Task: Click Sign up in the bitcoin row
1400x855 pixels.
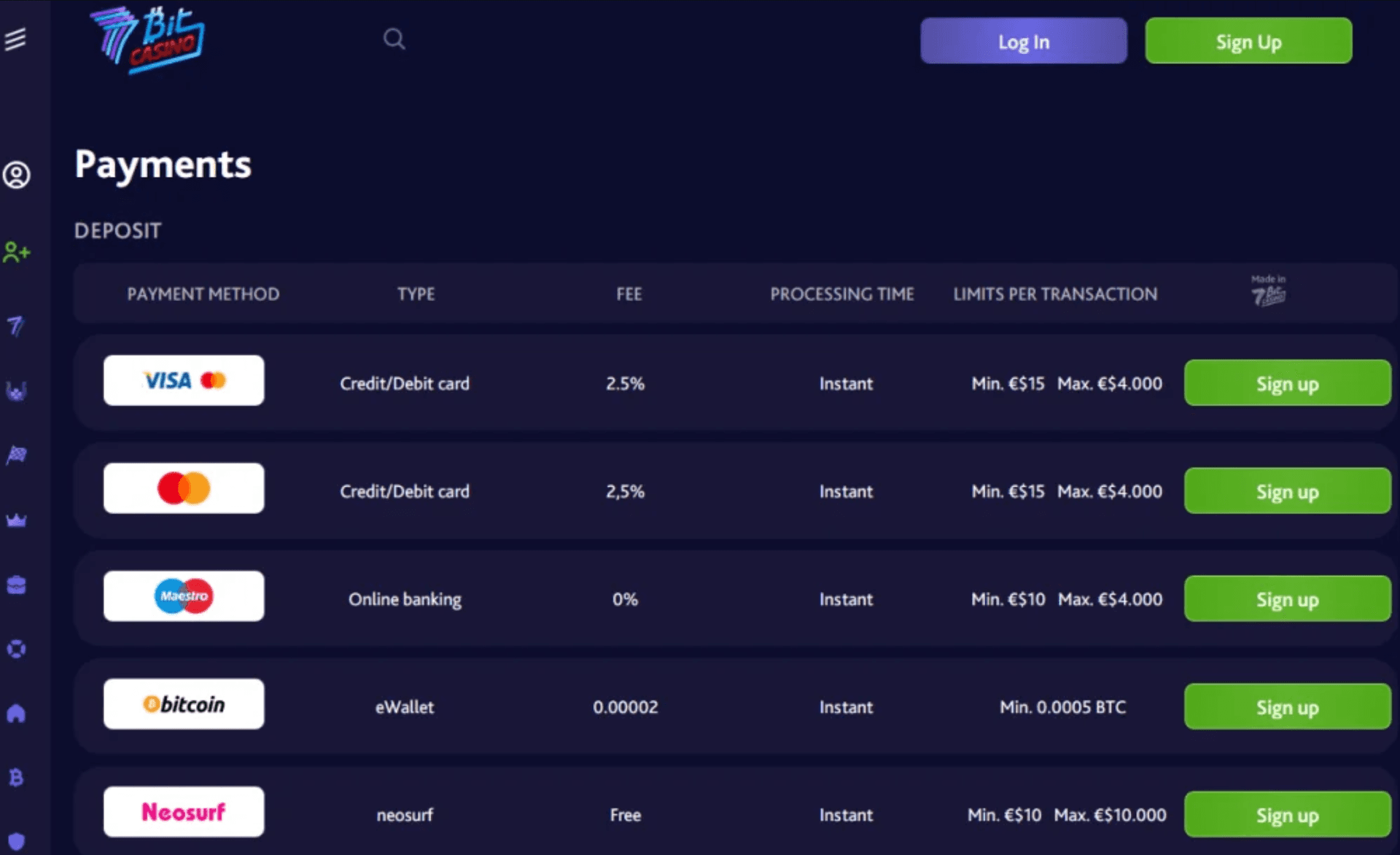Action: coord(1287,707)
